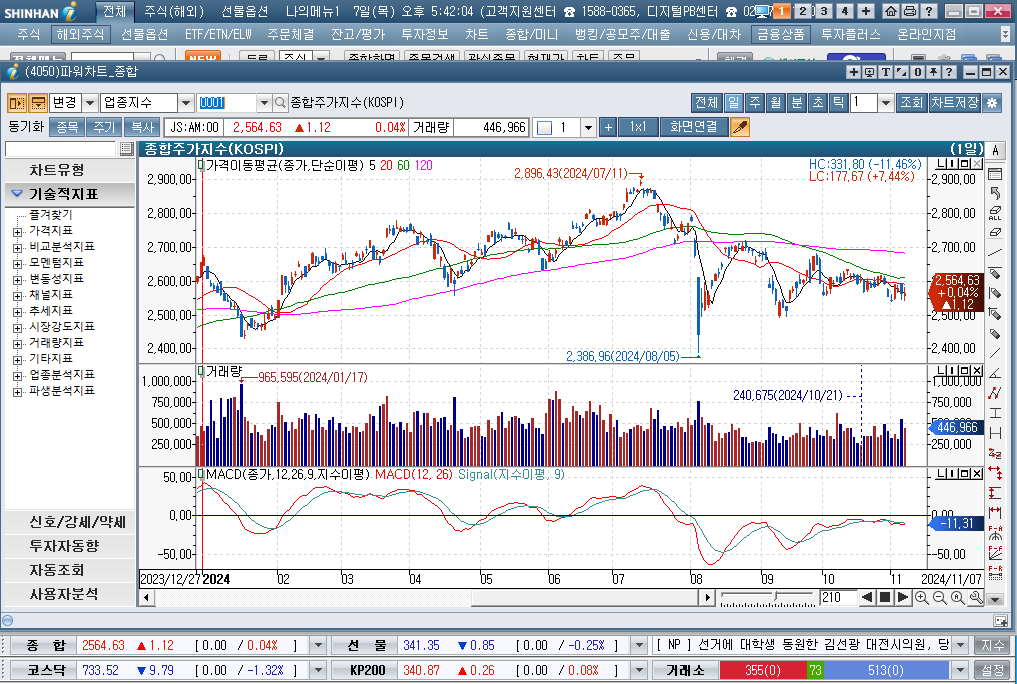Click the ALL eraser icon in right toolbar

click(995, 213)
